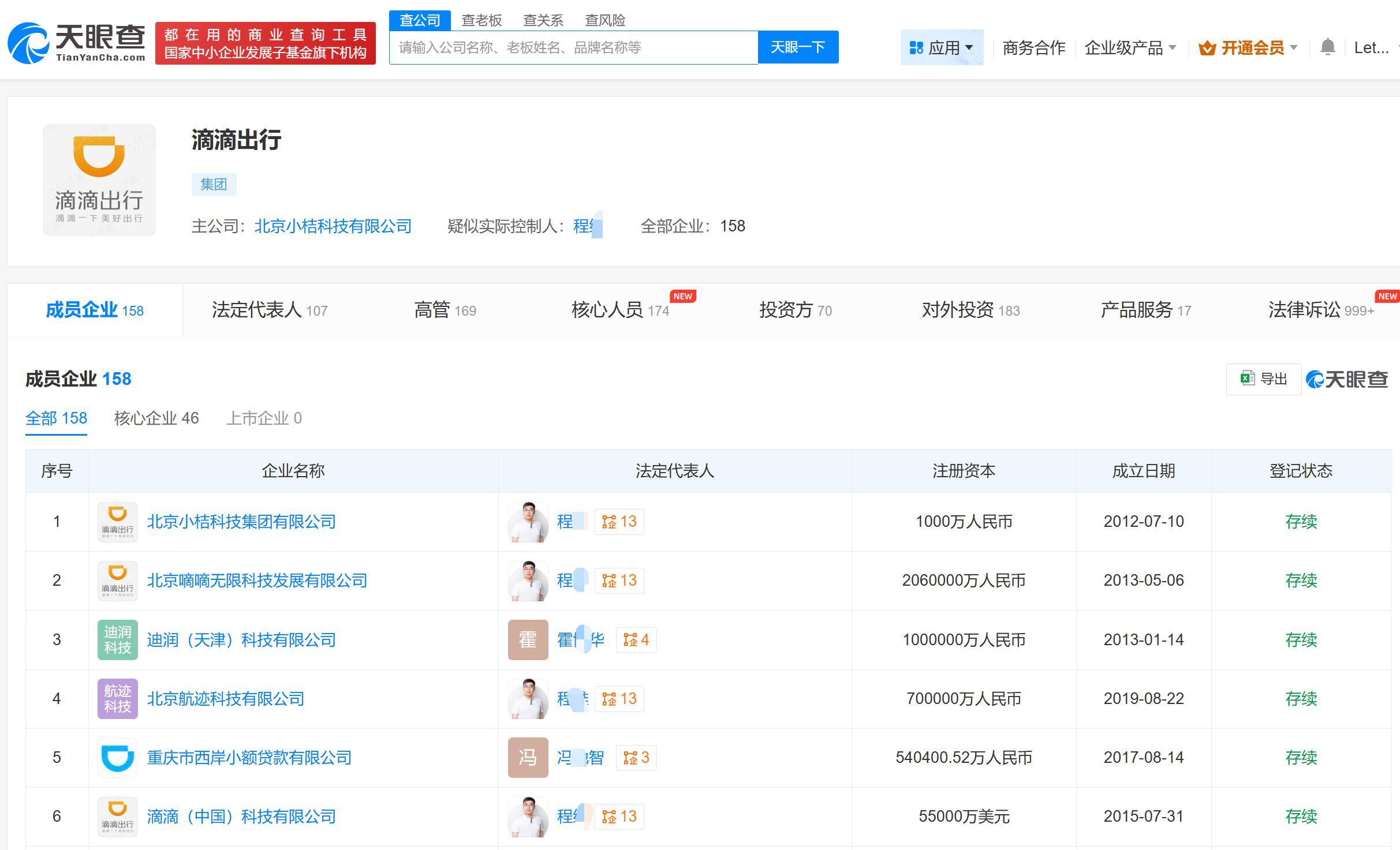Image resolution: width=1400 pixels, height=850 pixels.
Task: Open the TianYanCha home logo
Action: (x=76, y=43)
